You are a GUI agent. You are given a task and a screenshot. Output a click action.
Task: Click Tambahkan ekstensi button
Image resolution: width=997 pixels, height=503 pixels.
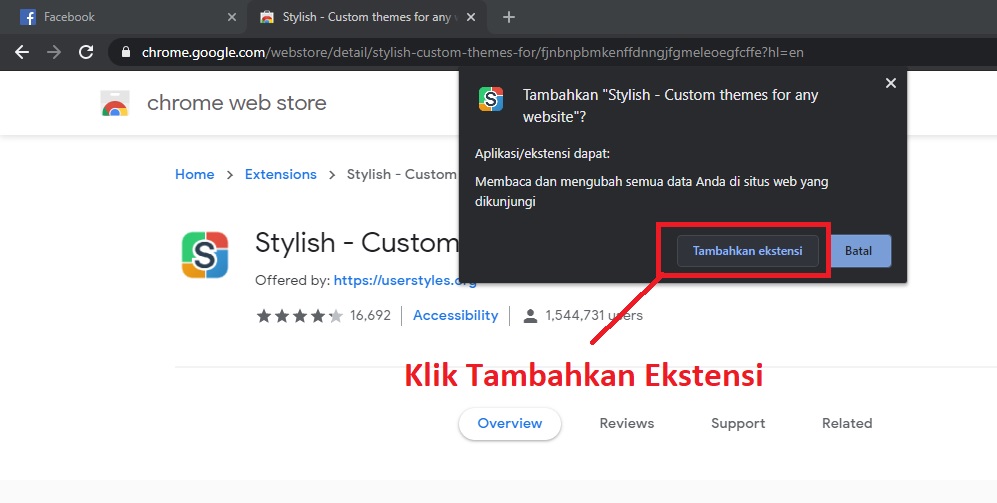click(x=747, y=251)
